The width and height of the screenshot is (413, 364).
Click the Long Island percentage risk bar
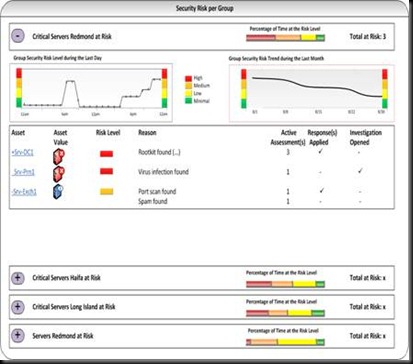click(x=285, y=313)
